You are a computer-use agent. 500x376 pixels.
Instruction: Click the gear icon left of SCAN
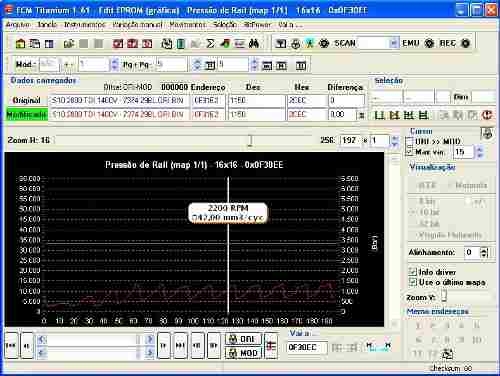[x=324, y=43]
